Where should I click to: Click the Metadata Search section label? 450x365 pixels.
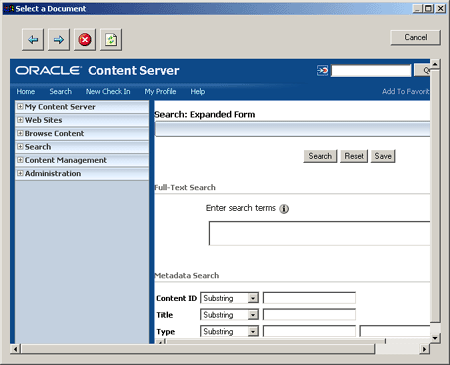pos(187,276)
